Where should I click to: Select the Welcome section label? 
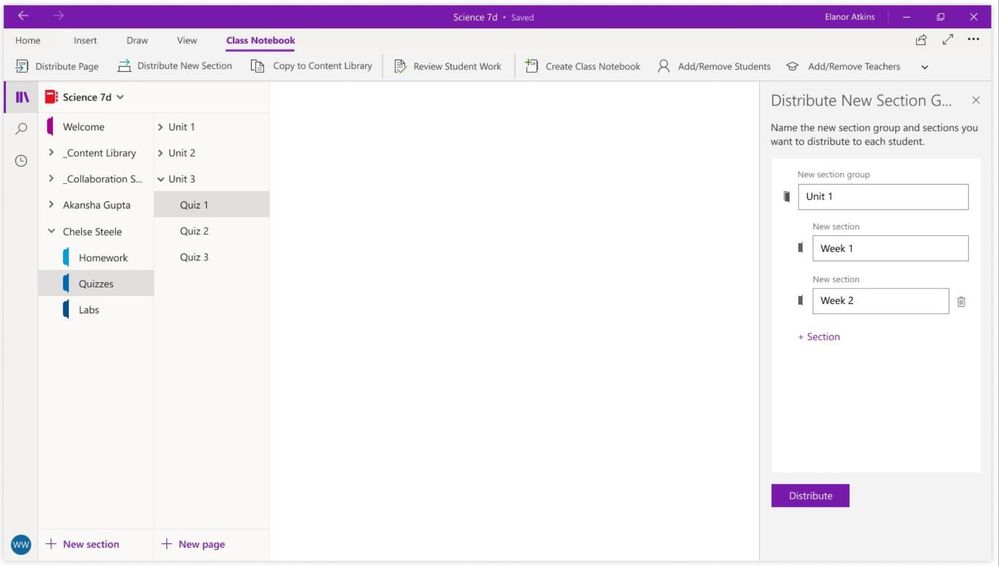83,127
